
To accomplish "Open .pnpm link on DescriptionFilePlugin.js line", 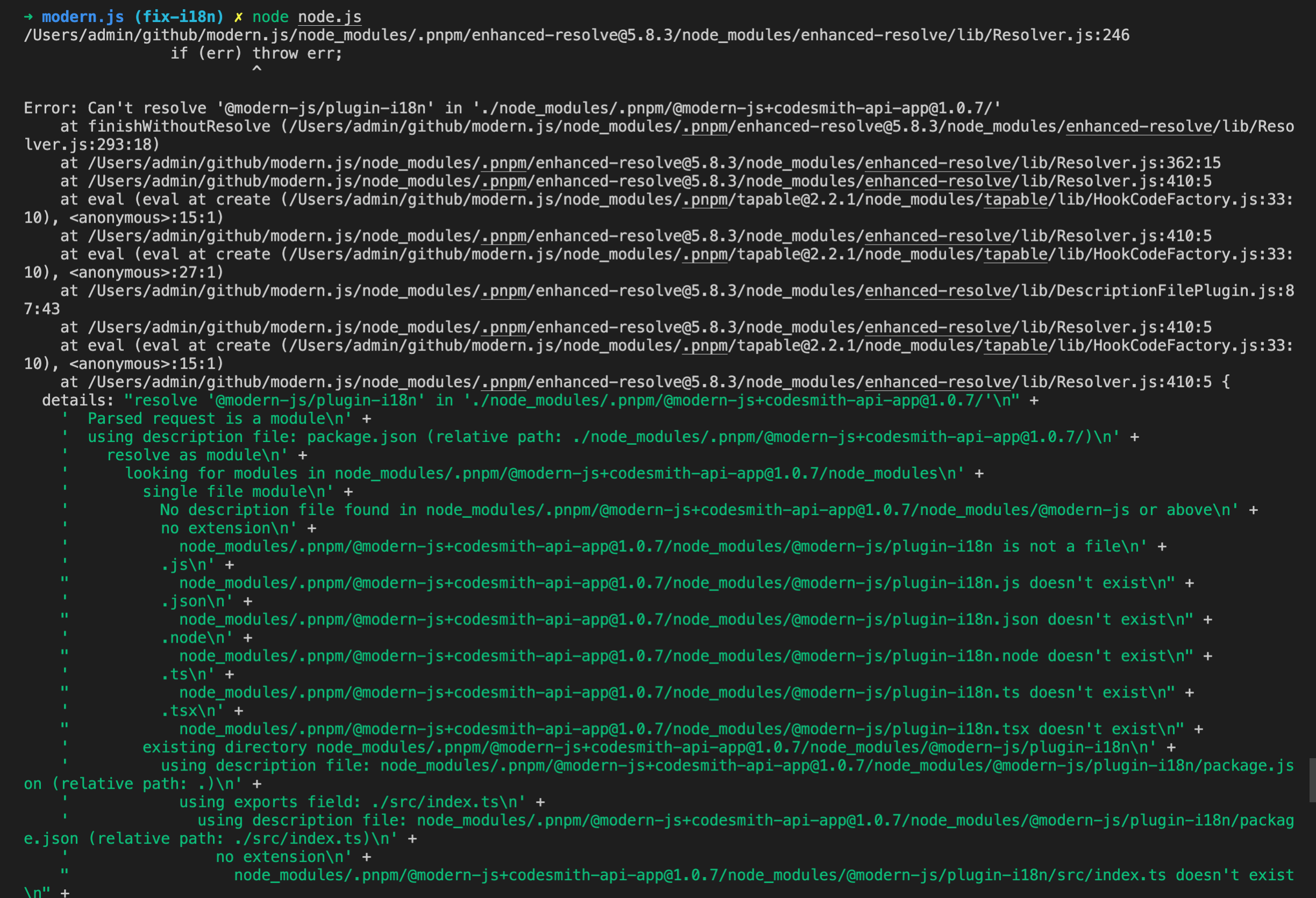I will [503, 291].
